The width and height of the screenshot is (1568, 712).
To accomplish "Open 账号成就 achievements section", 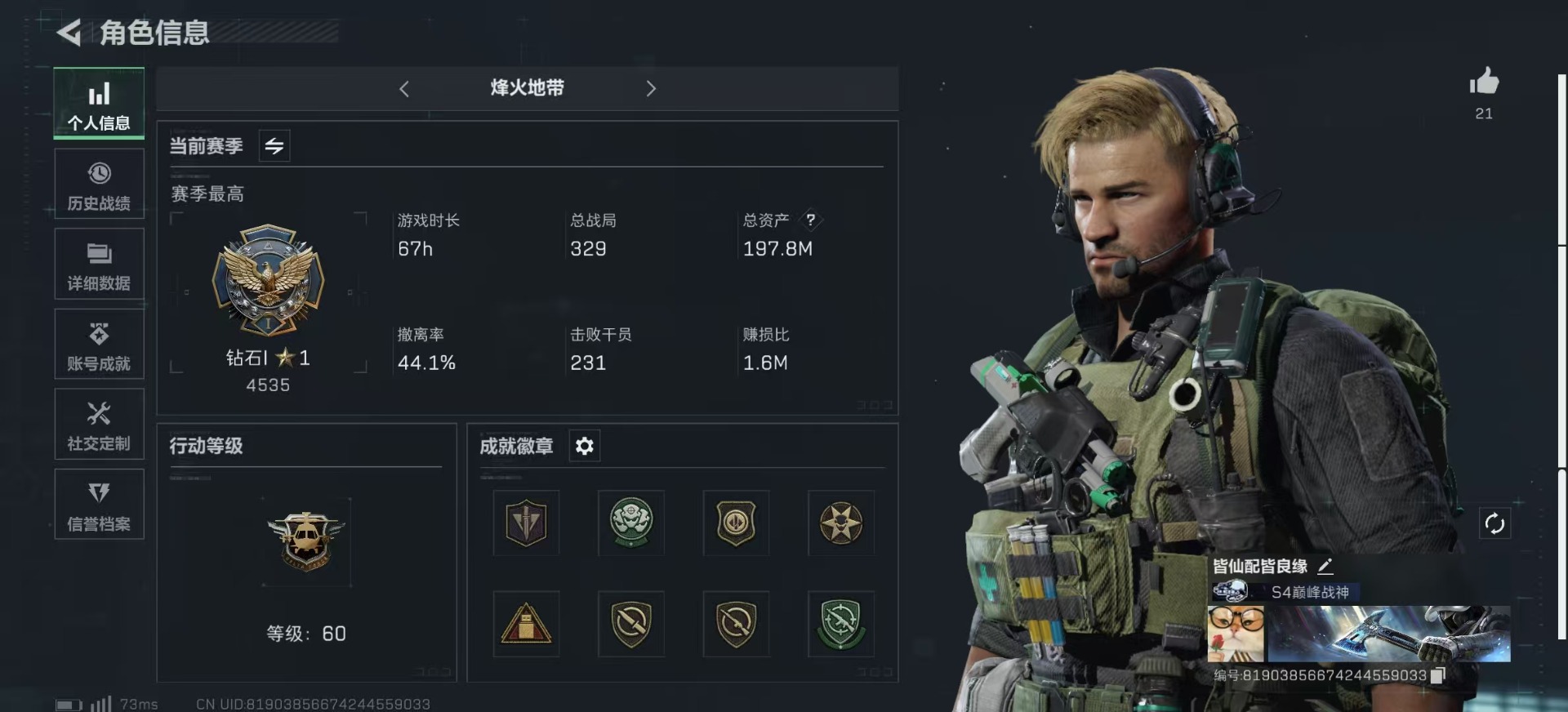I will pyautogui.click(x=99, y=345).
